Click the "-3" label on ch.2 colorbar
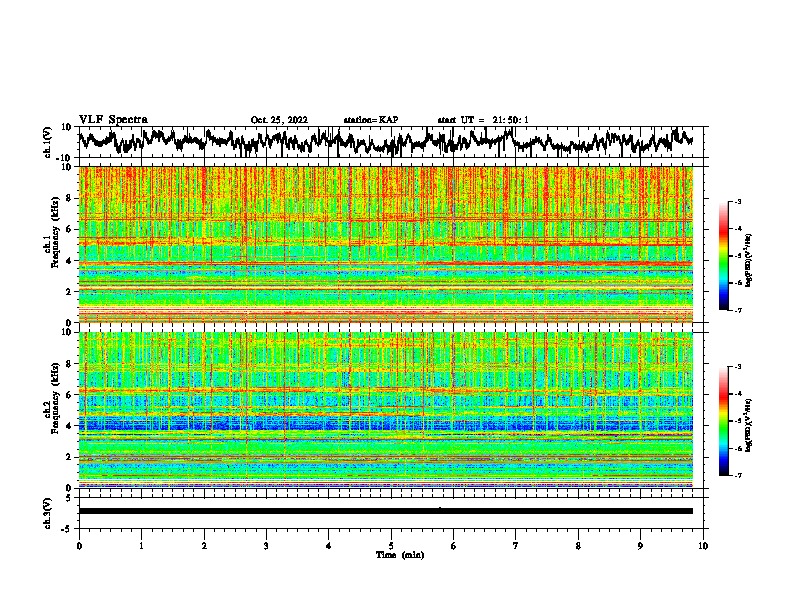This screenshot has height=612, width=792. [x=738, y=367]
